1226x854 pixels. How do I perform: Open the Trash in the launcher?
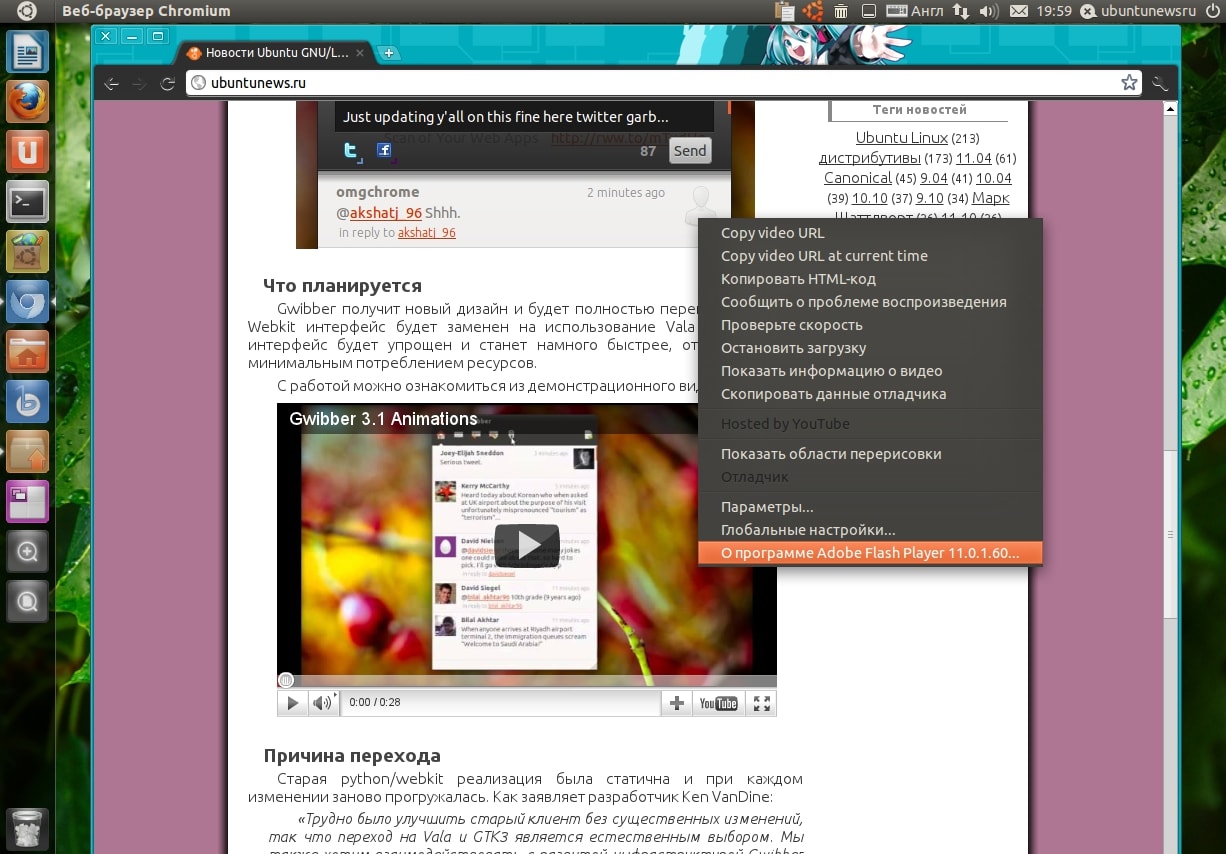click(27, 829)
